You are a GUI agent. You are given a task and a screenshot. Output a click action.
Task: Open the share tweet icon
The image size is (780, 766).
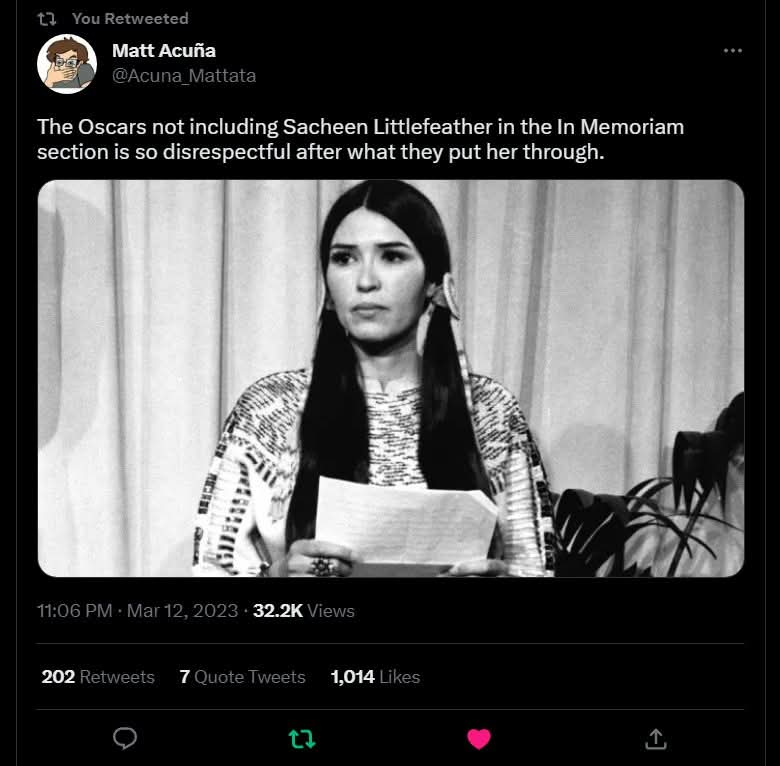click(656, 739)
